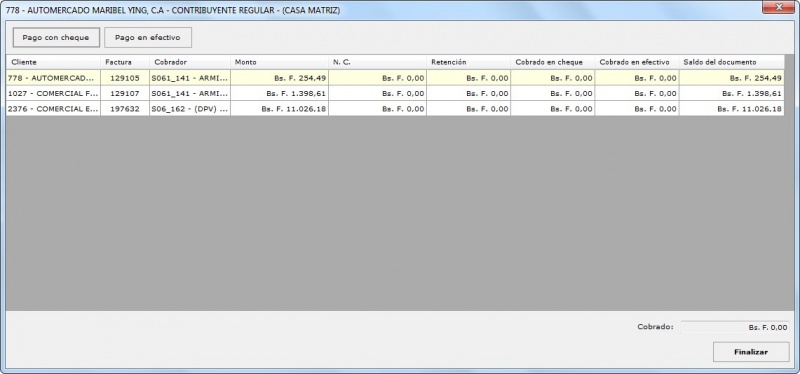Click the Pago con cheque button
This screenshot has width=800, height=374.
tap(56, 37)
